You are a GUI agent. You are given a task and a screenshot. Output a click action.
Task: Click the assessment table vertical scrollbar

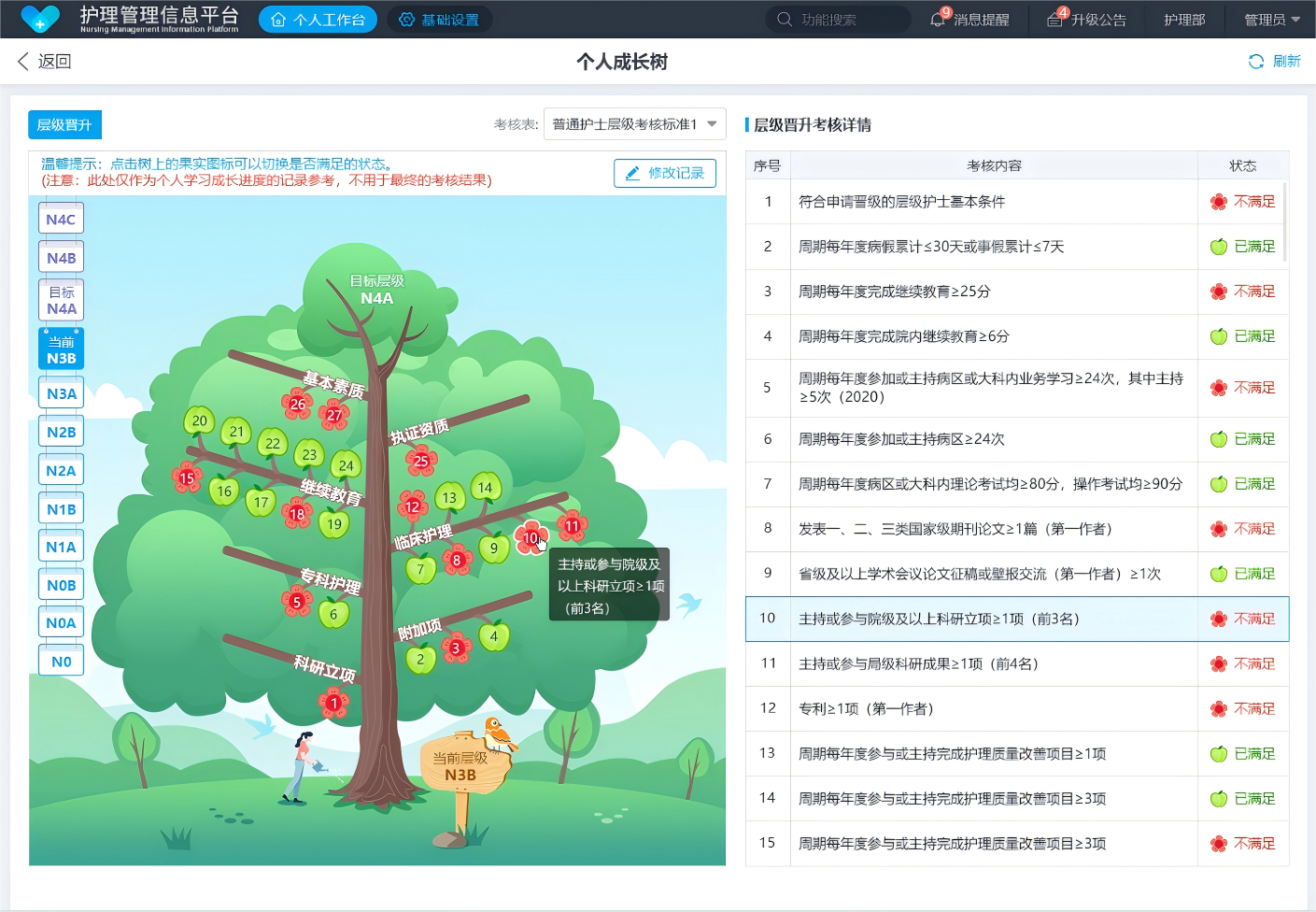coord(1285,222)
